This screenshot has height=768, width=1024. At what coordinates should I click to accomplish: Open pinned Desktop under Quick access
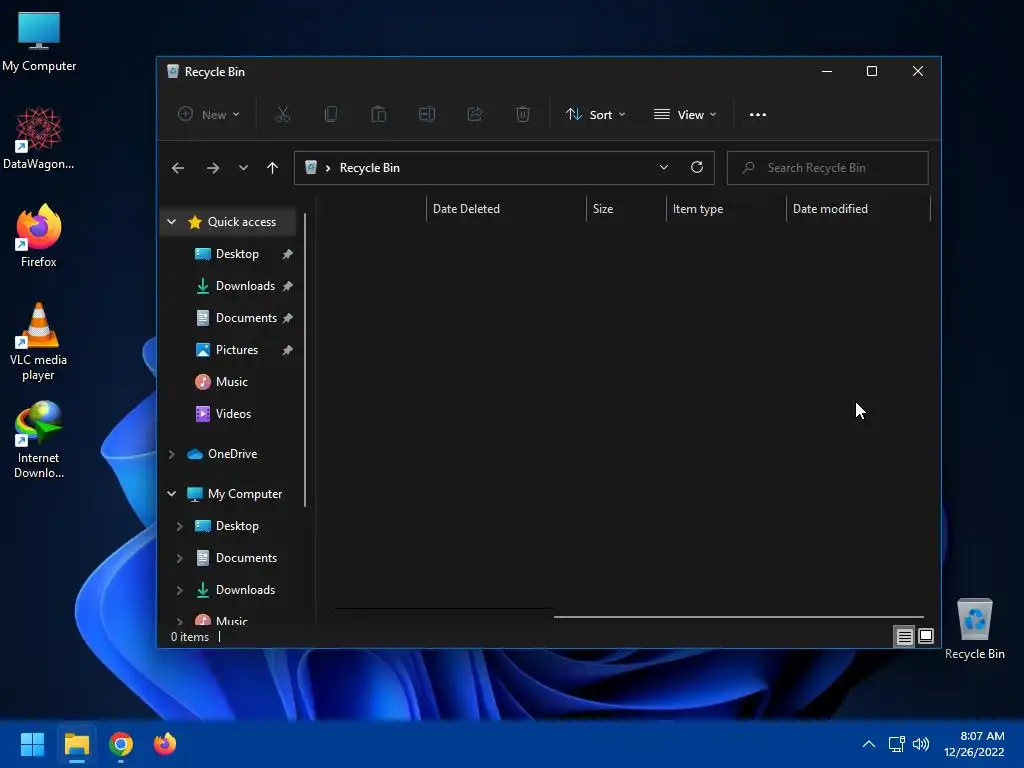point(237,254)
